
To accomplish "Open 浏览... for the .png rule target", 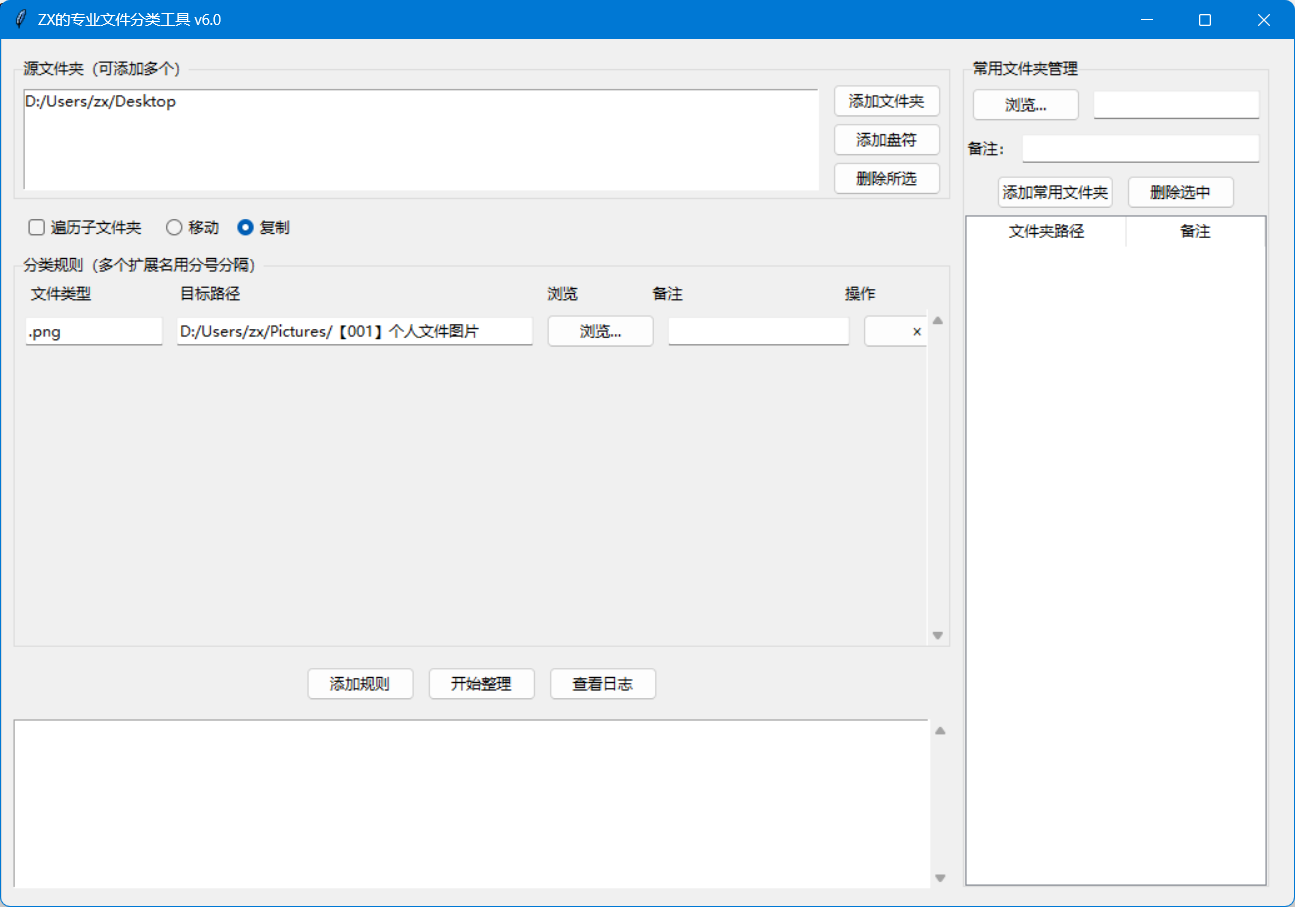I will pos(600,332).
